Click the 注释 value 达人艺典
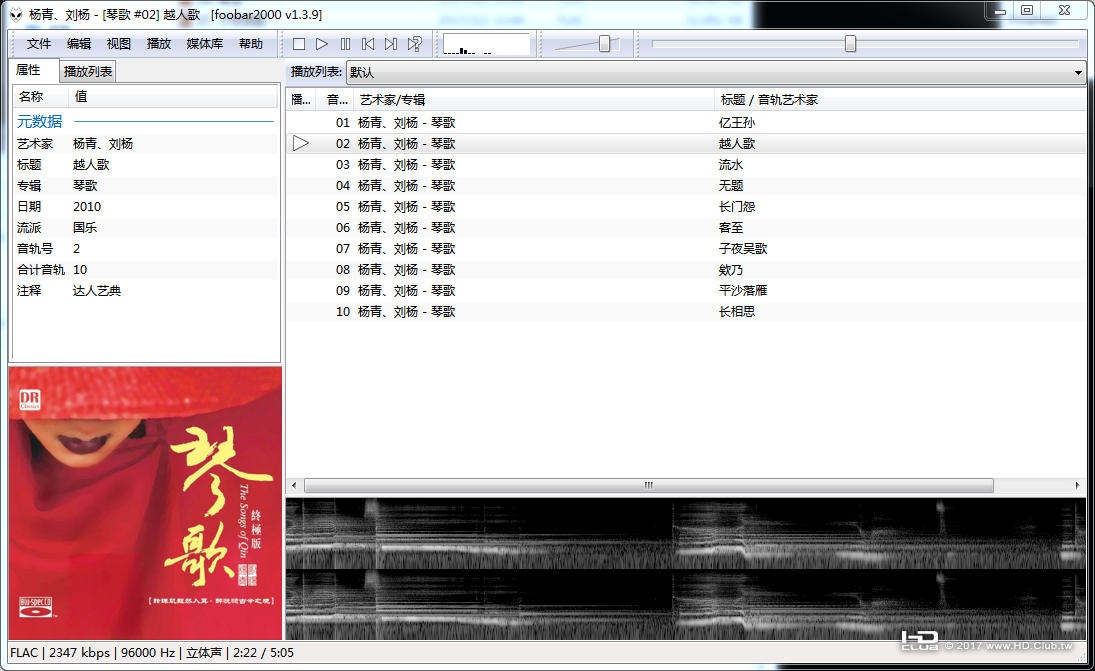 tap(97, 290)
